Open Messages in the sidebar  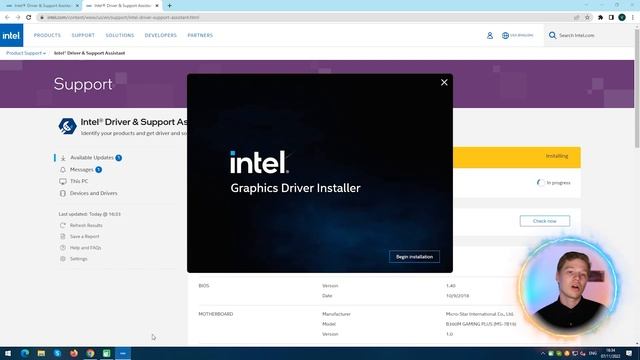click(x=82, y=169)
